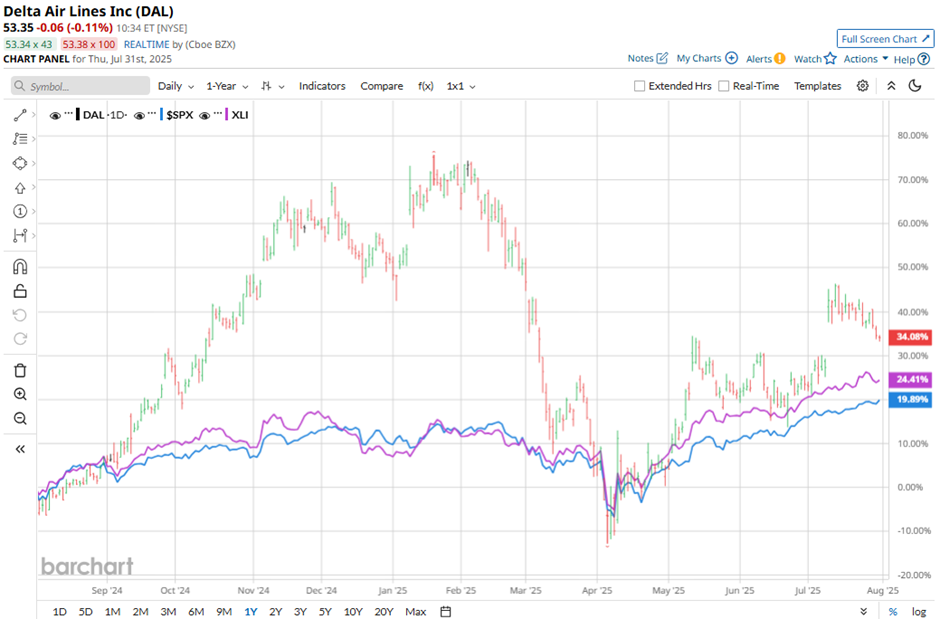Toggle magnet snap mode
Viewport: 940px width, 619px height.
click(x=20, y=267)
